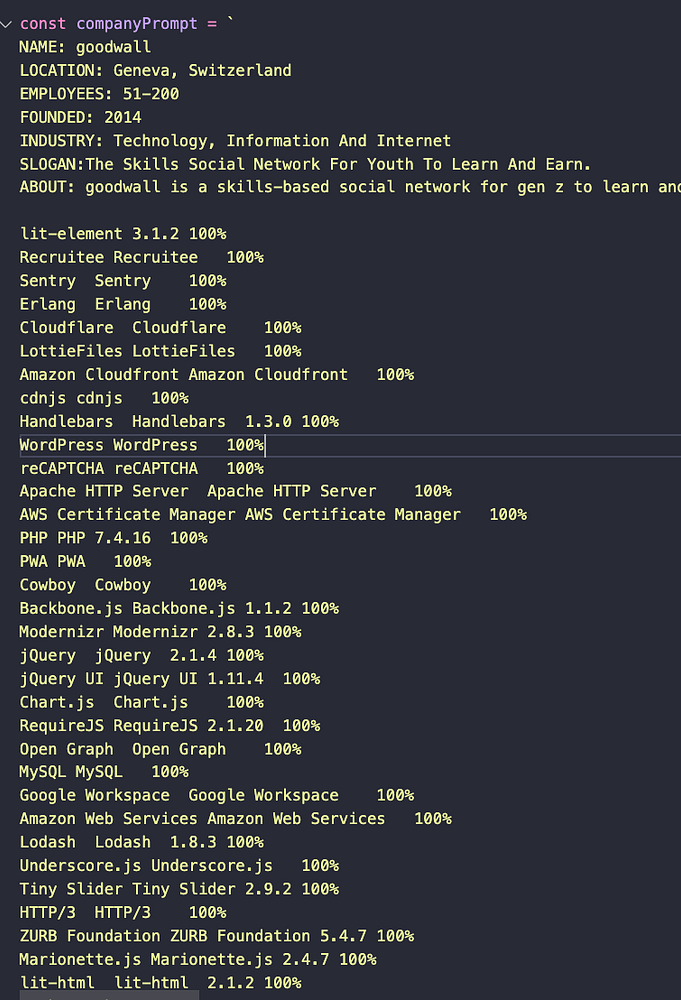Click the Backbone.js 1.1.2 line
Screen dimensions: 681x1000
[179, 608]
